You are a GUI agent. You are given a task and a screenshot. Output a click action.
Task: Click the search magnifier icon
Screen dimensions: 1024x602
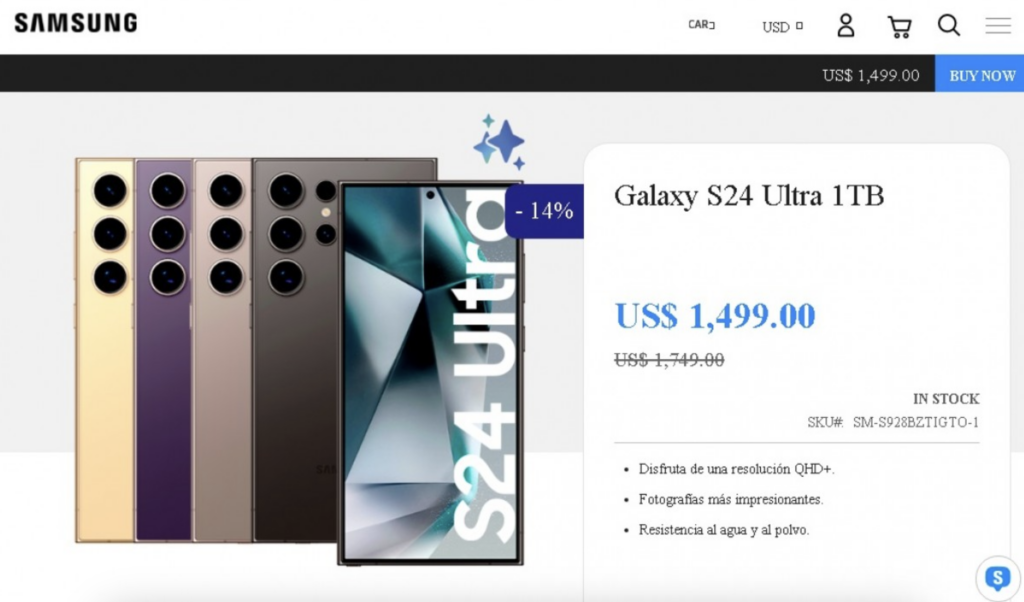point(948,25)
